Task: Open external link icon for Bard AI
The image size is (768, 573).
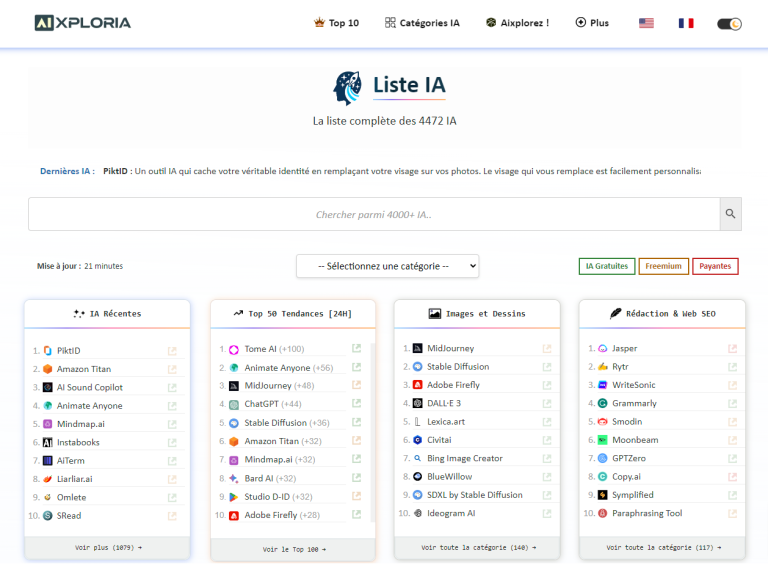Action: pyautogui.click(x=357, y=478)
